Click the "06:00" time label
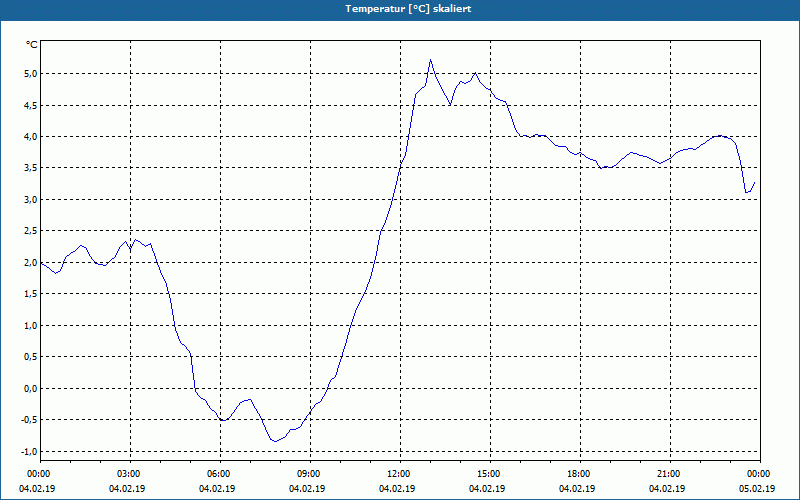Screen dimensions: 800x500 tap(218, 474)
